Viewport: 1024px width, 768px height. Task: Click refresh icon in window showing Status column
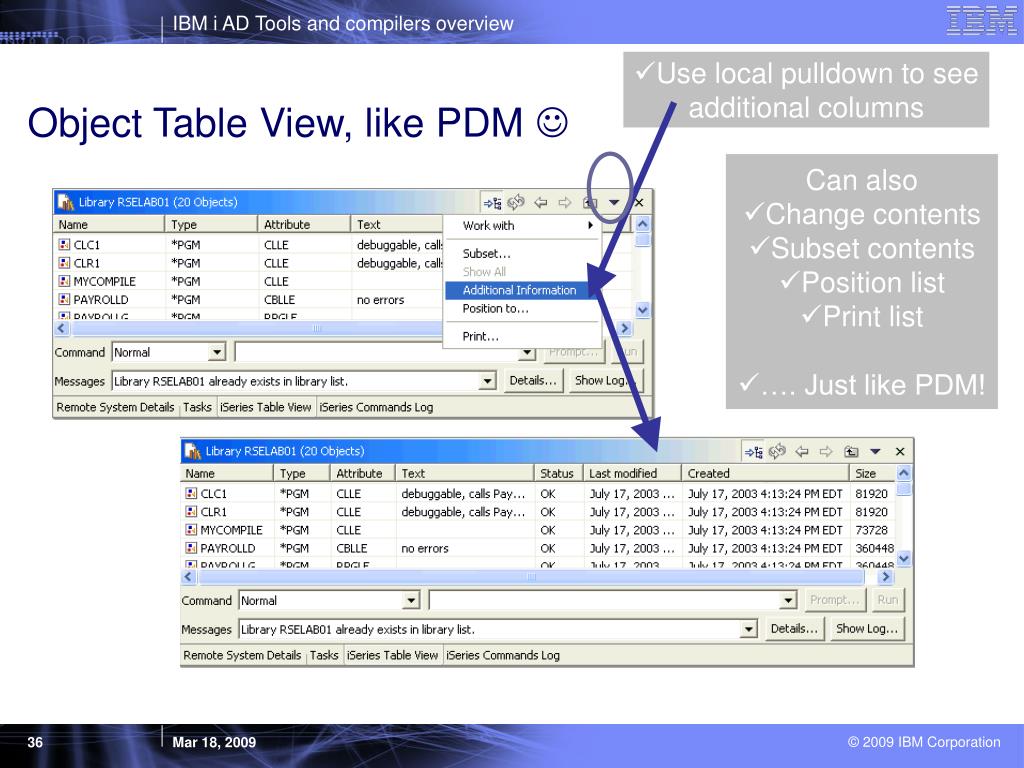777,451
